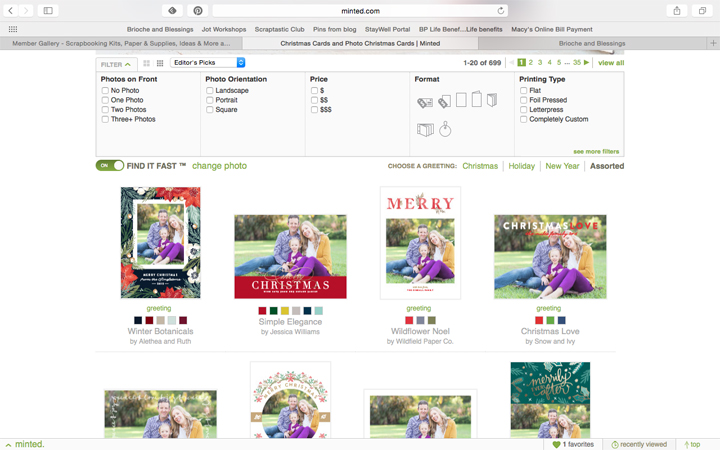The image size is (720, 450).
Task: Go to results page 2
Action: coord(530,62)
